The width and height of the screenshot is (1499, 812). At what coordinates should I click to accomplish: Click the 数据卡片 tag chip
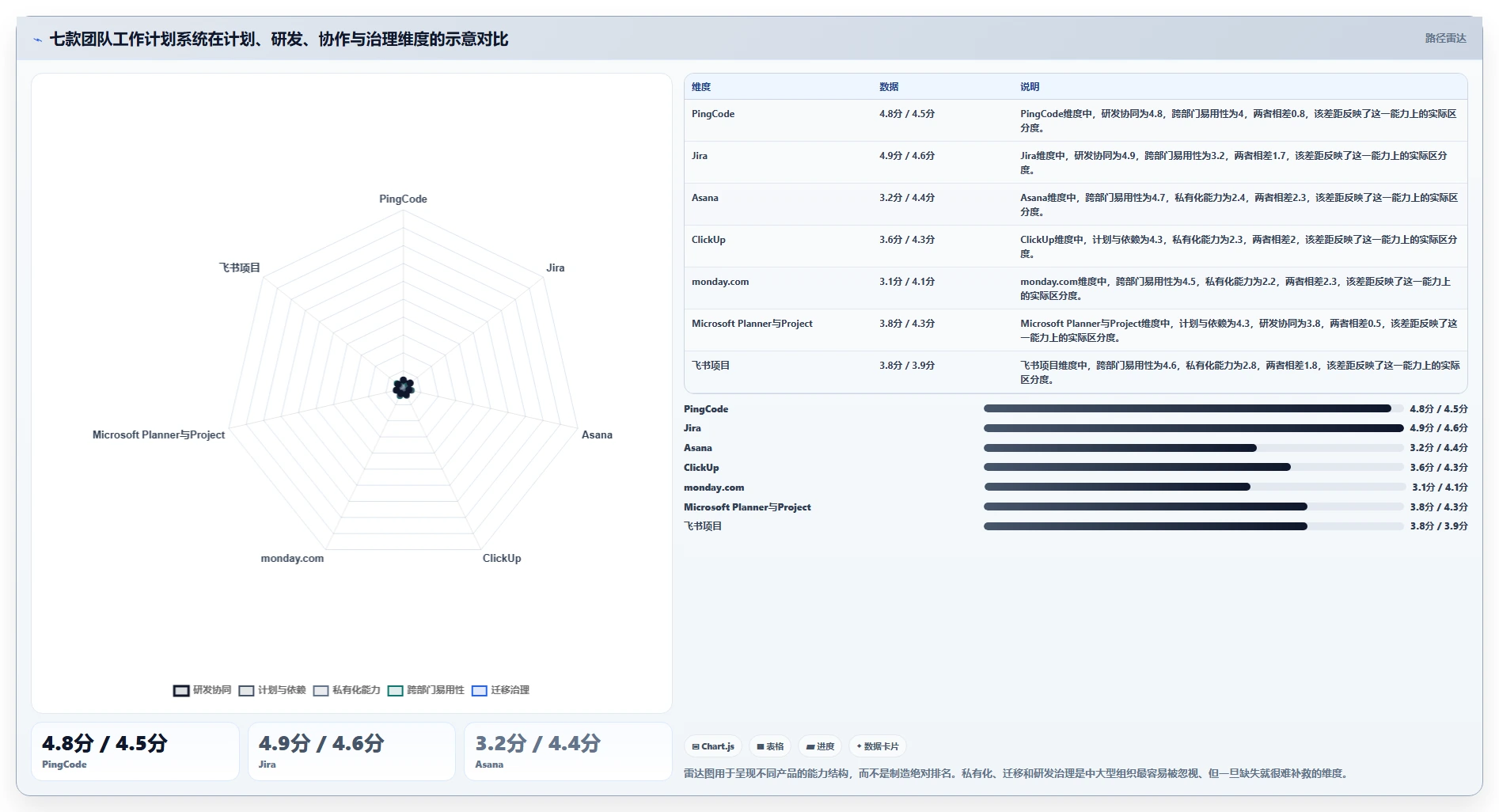point(878,746)
